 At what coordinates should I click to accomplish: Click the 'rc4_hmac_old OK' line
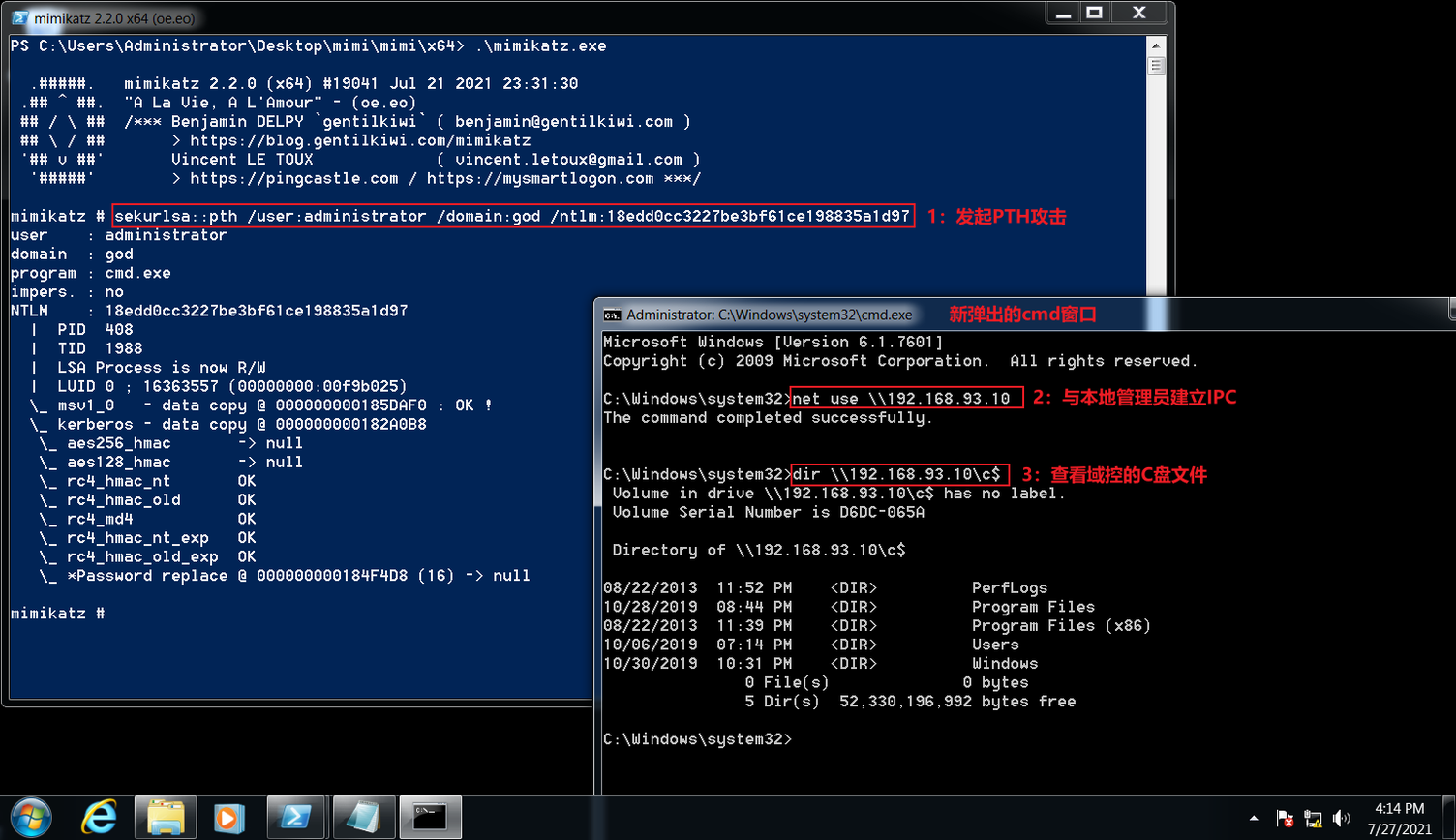tap(148, 500)
